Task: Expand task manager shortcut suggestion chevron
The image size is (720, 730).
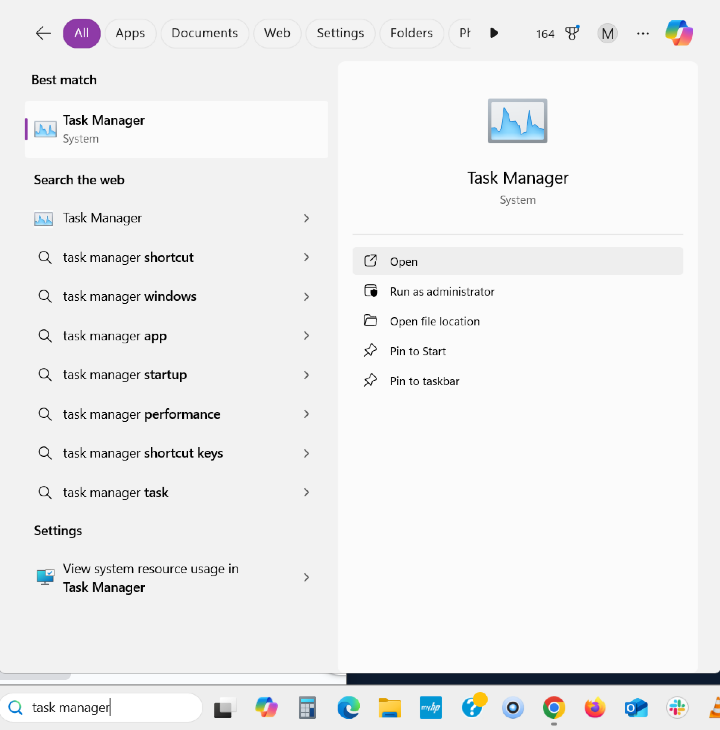Action: point(306,257)
